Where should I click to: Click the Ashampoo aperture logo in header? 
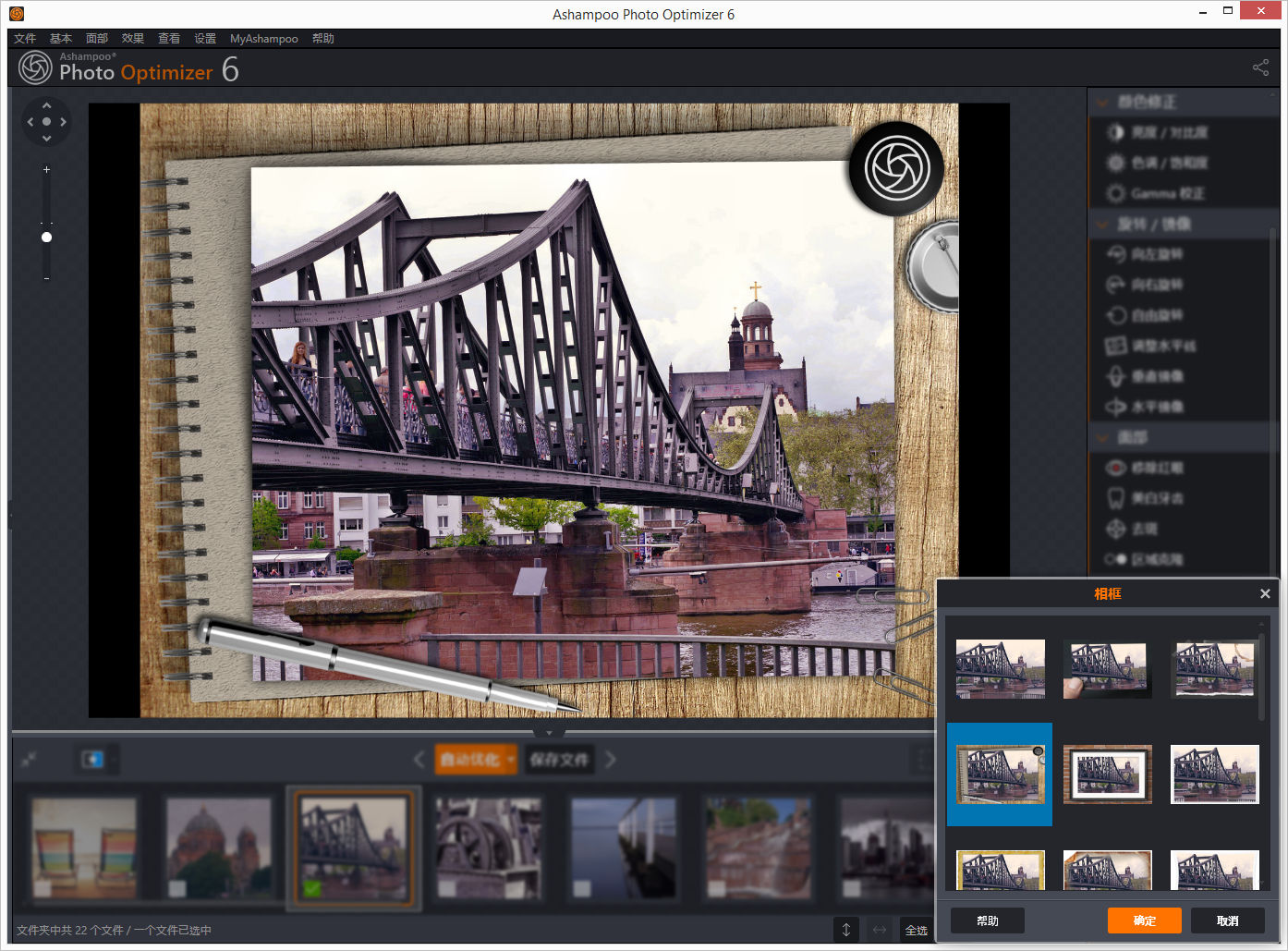35,67
